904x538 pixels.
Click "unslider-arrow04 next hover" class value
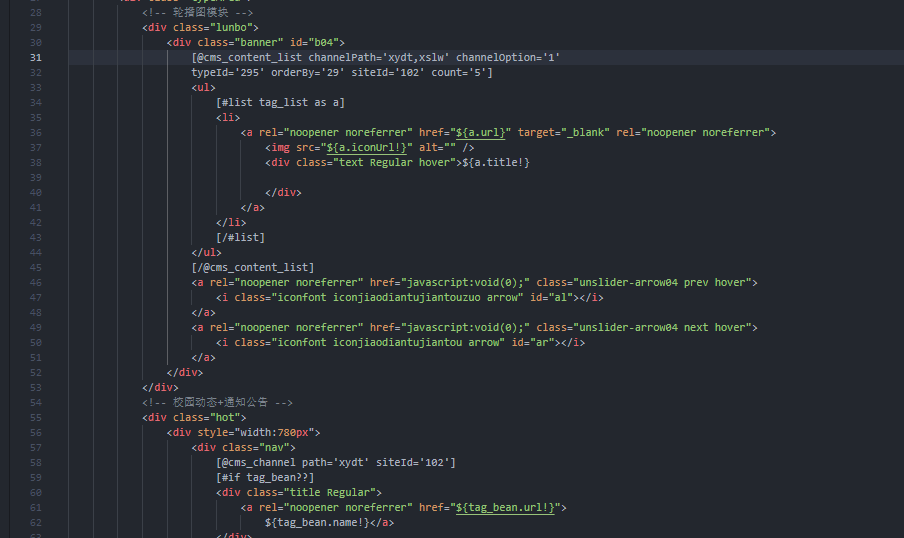[662, 328]
